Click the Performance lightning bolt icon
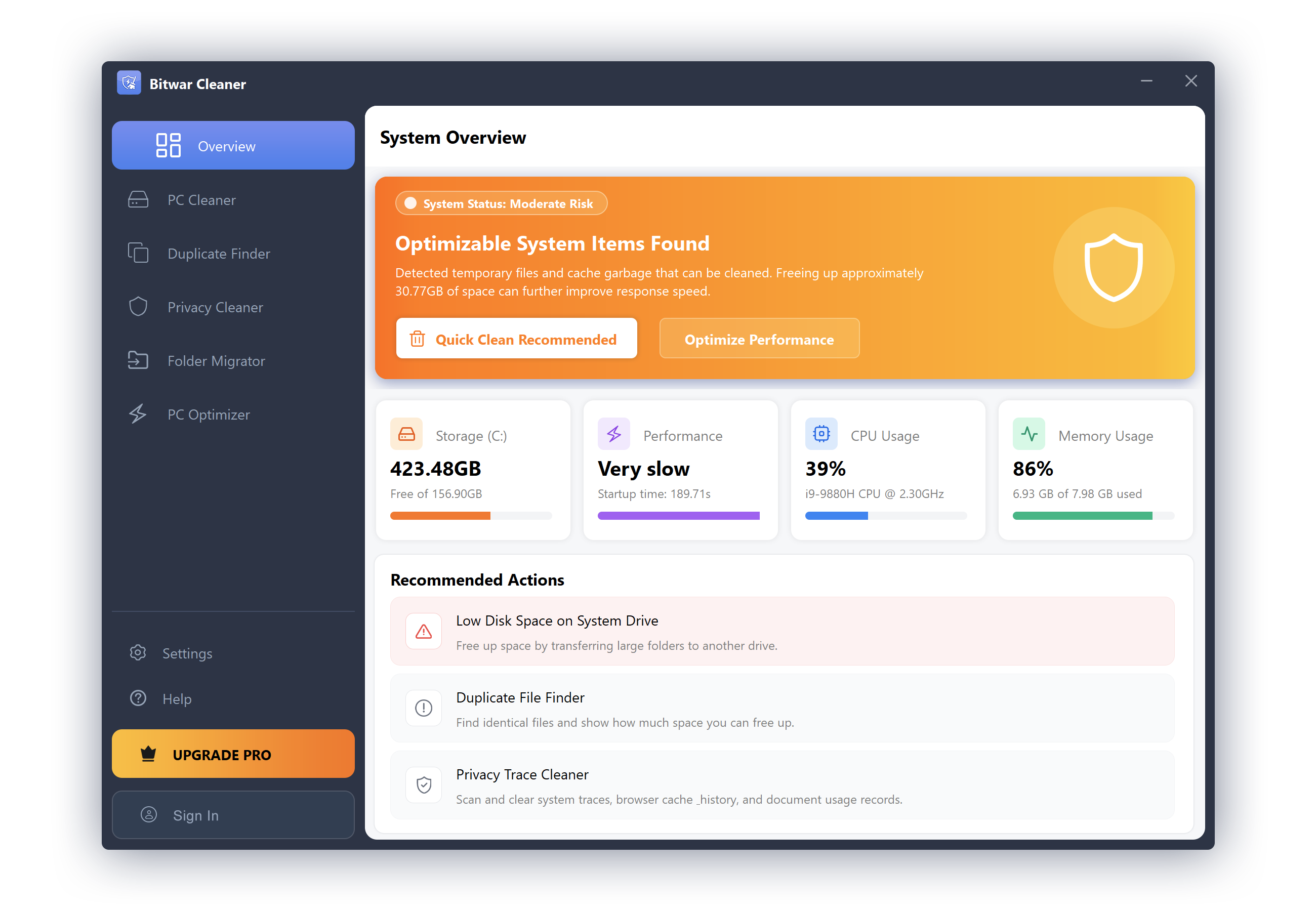Image resolution: width=1316 pixels, height=911 pixels. point(614,434)
